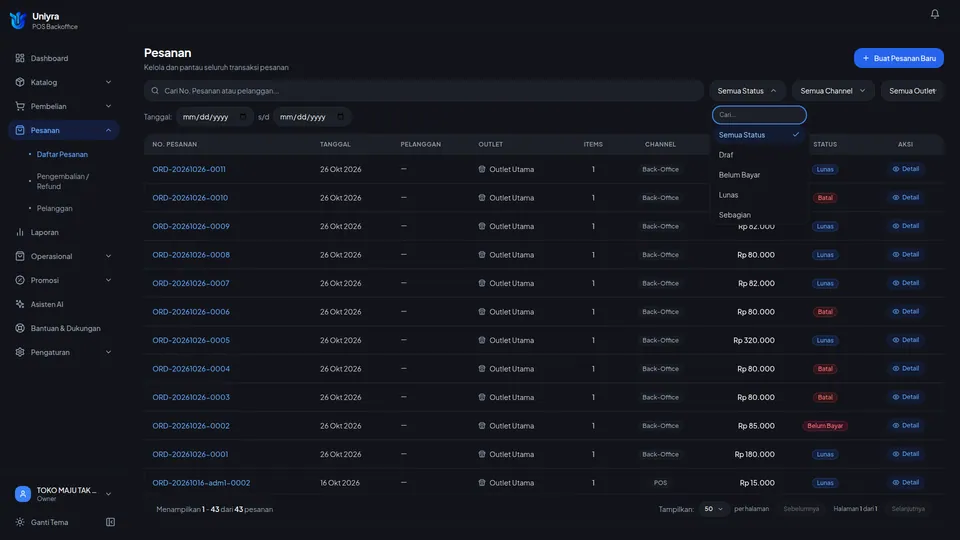Click the Rp 320.000 amount cell
This screenshot has height=540, width=960.
click(x=754, y=340)
